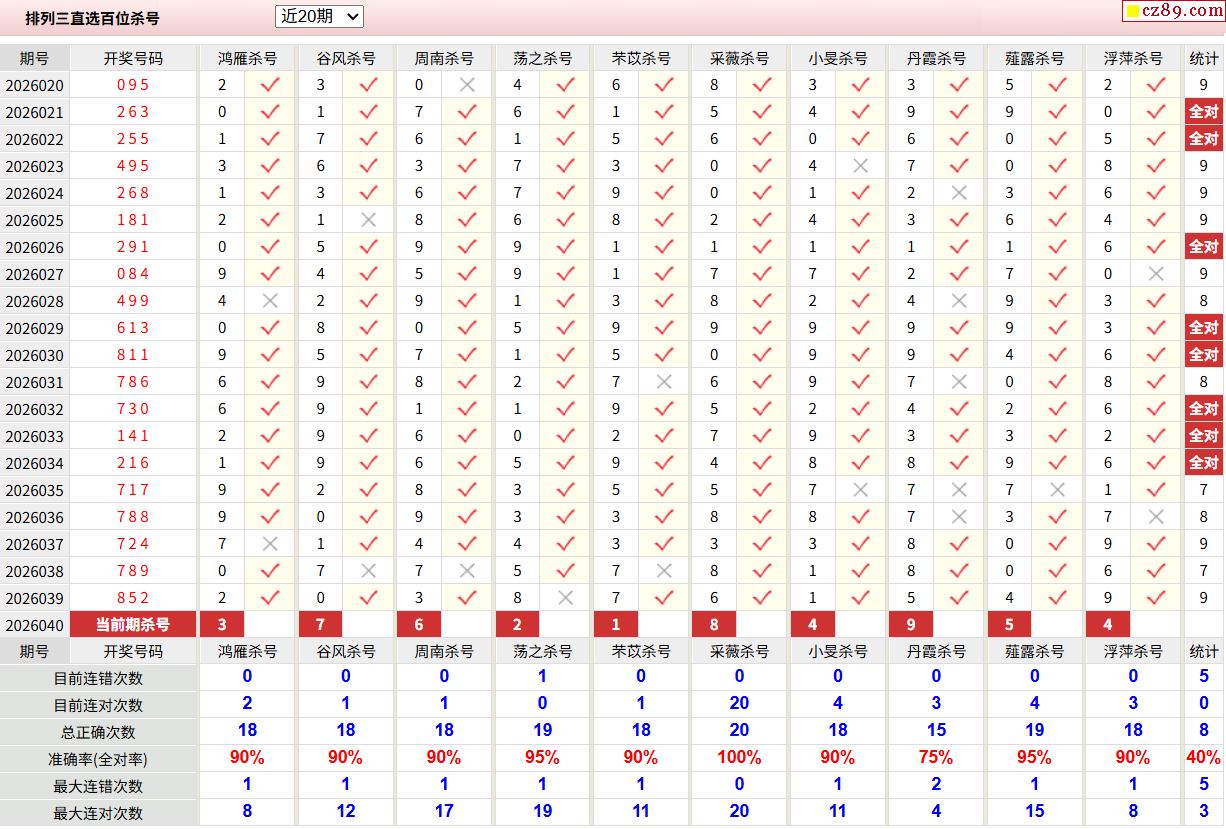The image size is (1226, 829).
Task: Click the 浮萍 cross mark in row 2026027
Action: [1156, 274]
